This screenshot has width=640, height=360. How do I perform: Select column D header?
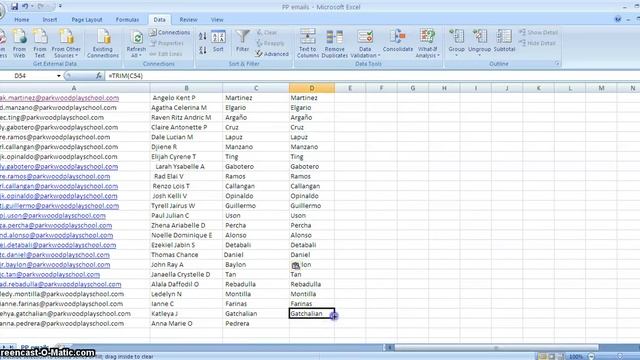[311, 88]
